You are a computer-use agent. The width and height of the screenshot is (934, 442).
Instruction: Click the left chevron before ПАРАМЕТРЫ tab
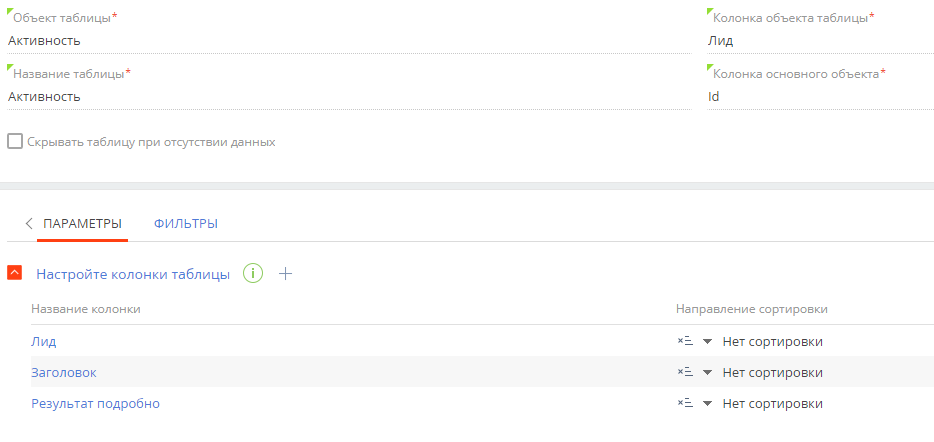click(29, 224)
